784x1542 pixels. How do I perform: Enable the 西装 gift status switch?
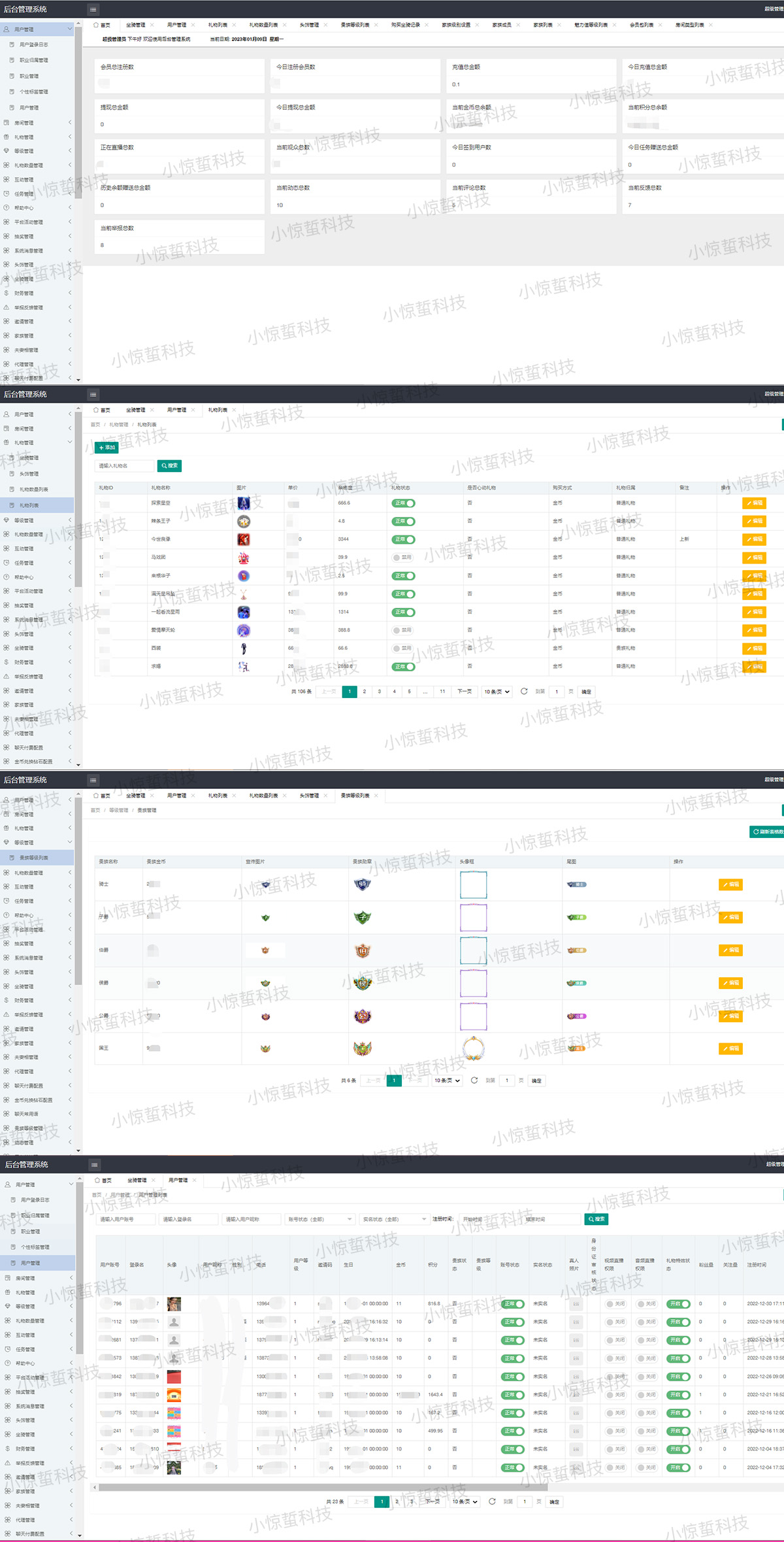(402, 648)
